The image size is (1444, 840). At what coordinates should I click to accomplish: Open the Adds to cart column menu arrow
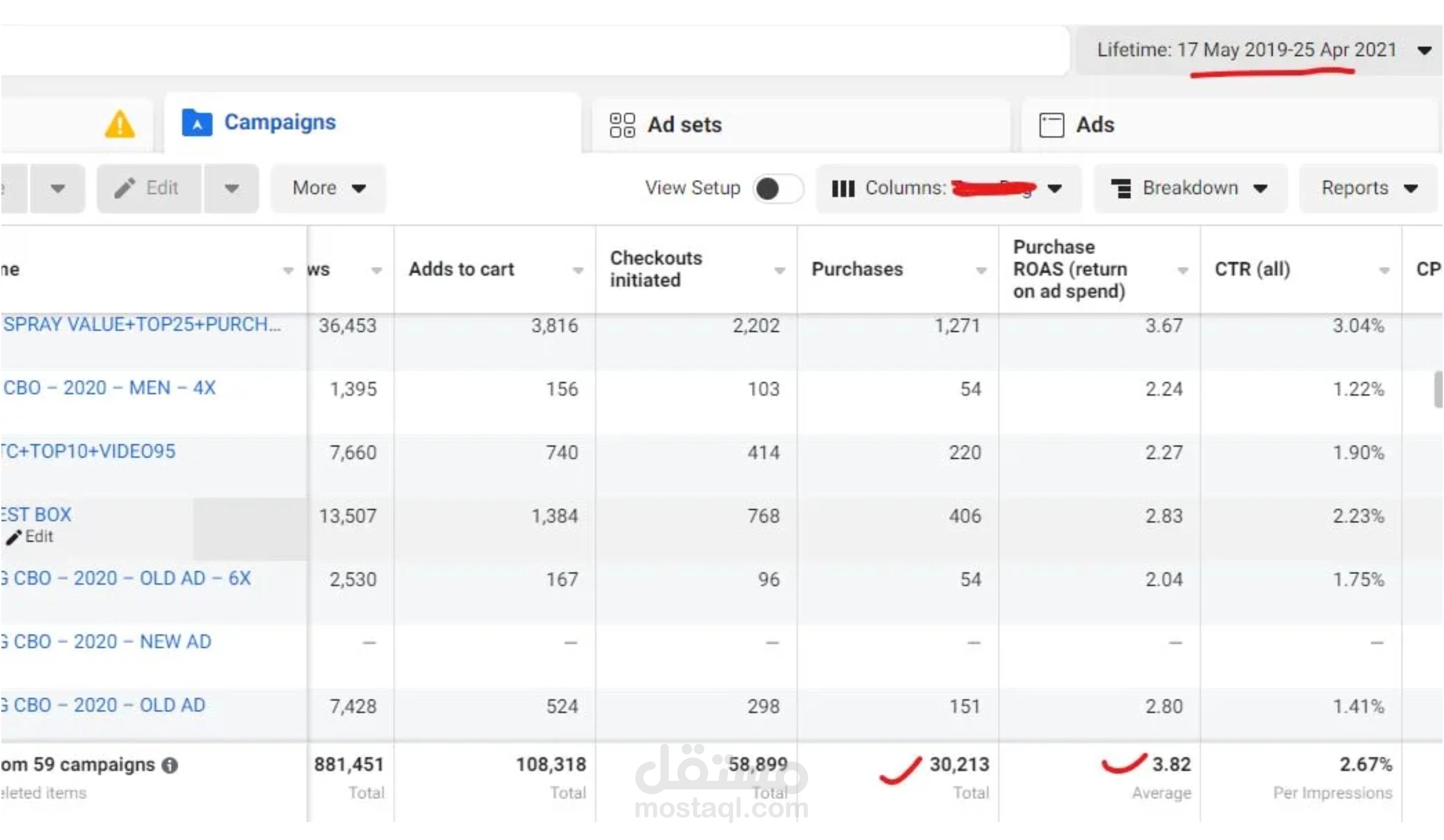point(578,270)
